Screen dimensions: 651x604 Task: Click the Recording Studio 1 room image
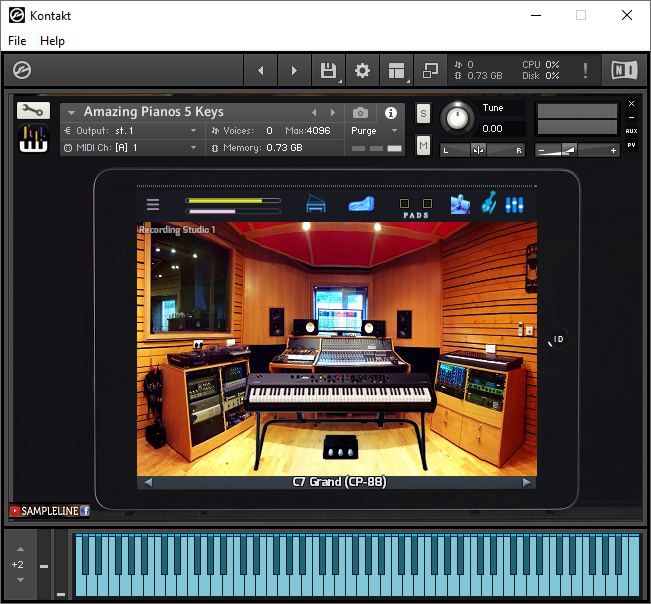(337, 349)
